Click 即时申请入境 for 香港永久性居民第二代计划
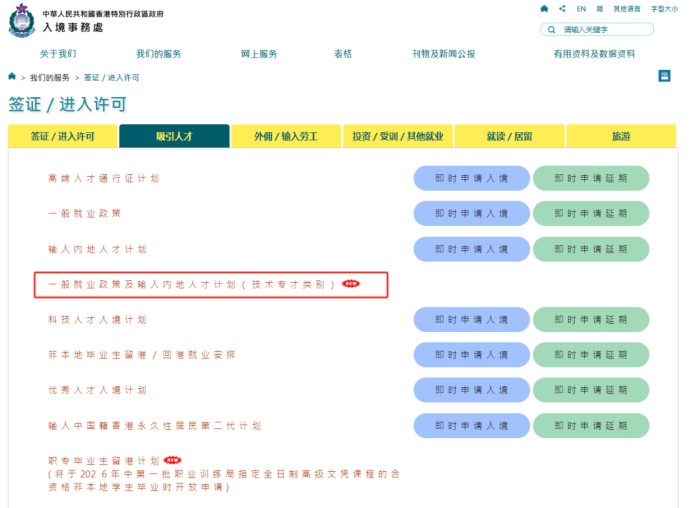 (471, 426)
